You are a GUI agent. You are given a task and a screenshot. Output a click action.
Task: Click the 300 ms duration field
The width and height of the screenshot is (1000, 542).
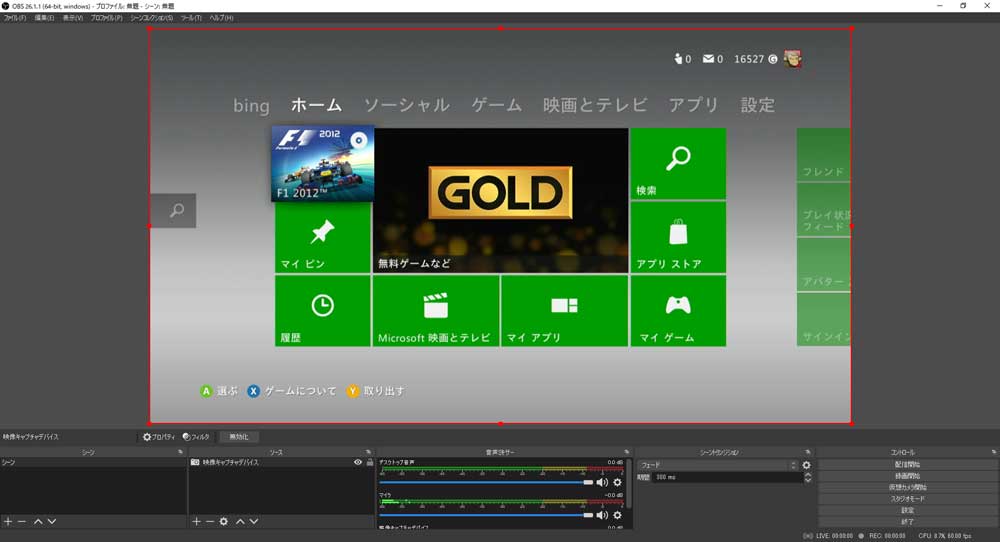pos(727,477)
